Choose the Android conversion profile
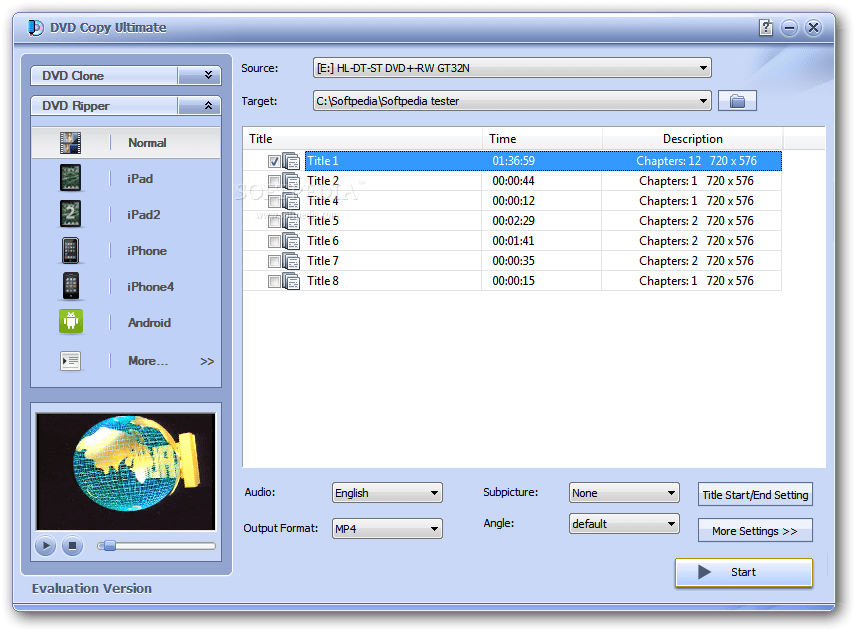Screen dimensions: 856x632 click(148, 322)
